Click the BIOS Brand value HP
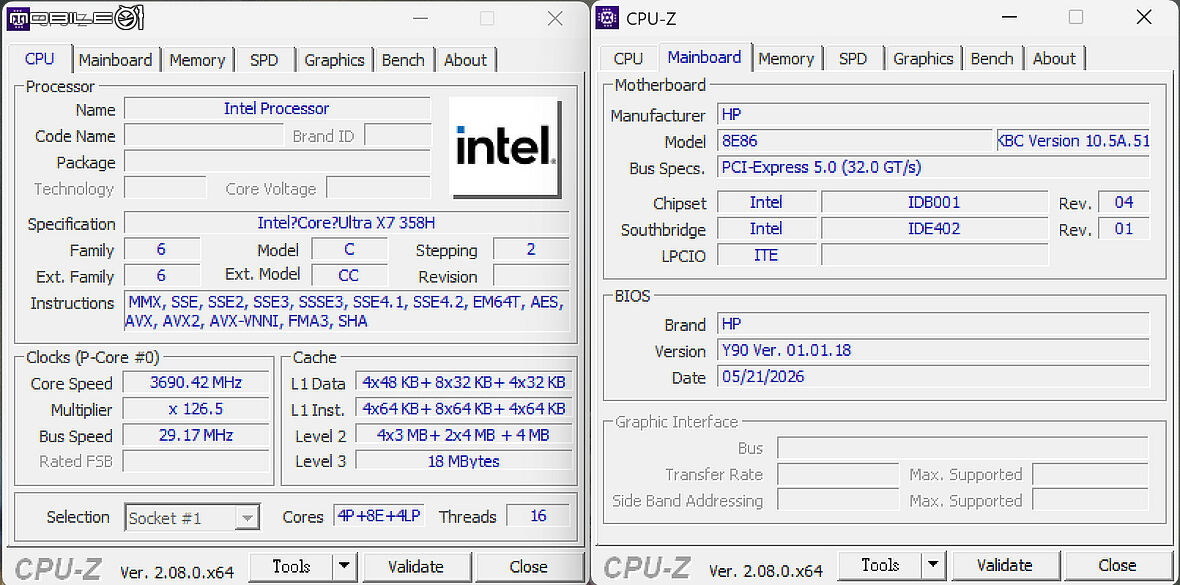The width and height of the screenshot is (1180, 585). (x=933, y=324)
